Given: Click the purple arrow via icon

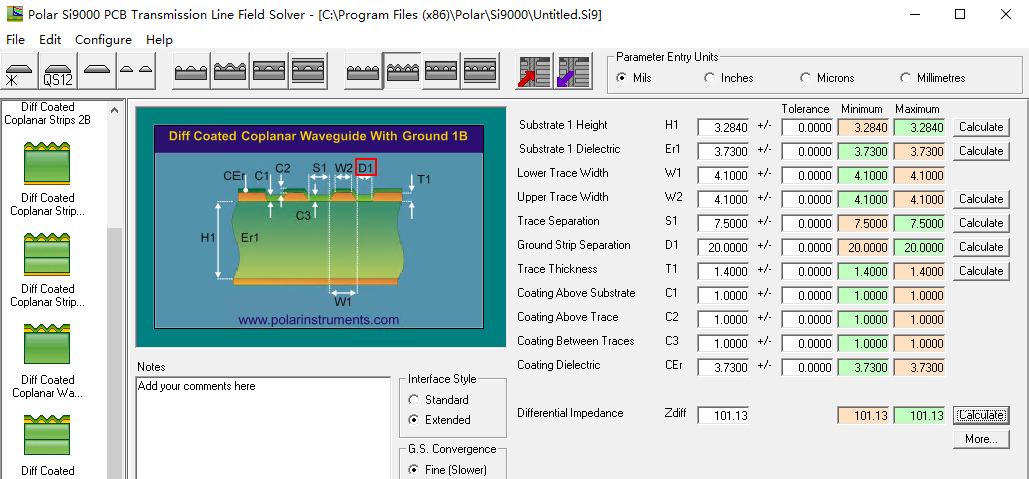Looking at the screenshot, I should [574, 71].
